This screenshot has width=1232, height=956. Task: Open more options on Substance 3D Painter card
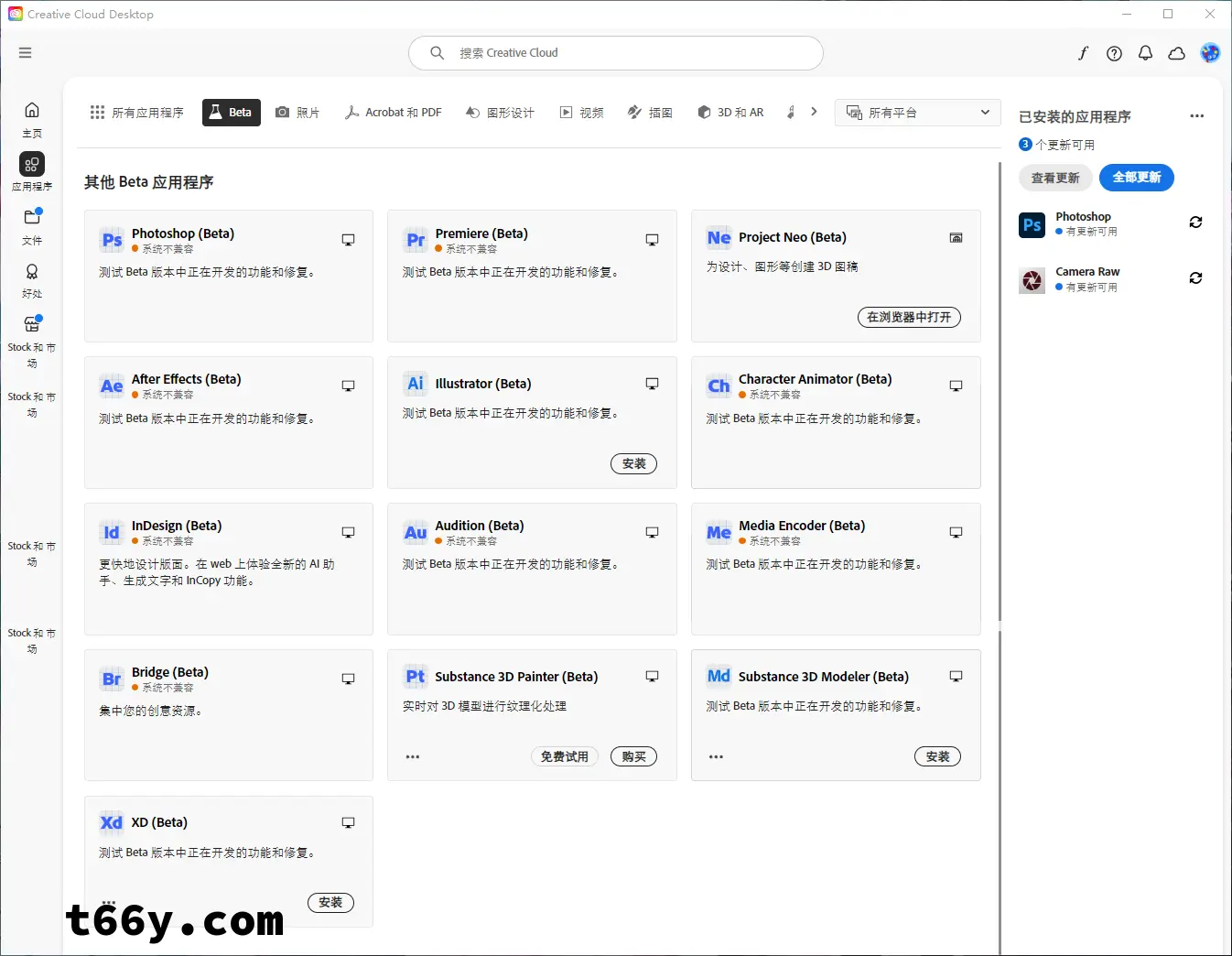point(413,757)
